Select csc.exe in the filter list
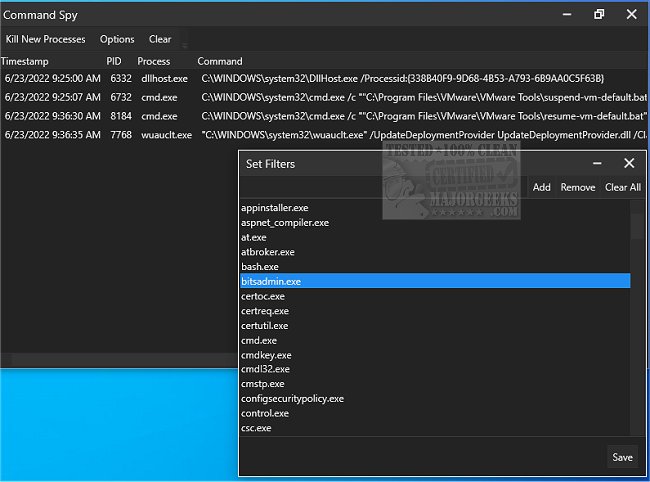Image resolution: width=650 pixels, height=482 pixels. (x=435, y=428)
